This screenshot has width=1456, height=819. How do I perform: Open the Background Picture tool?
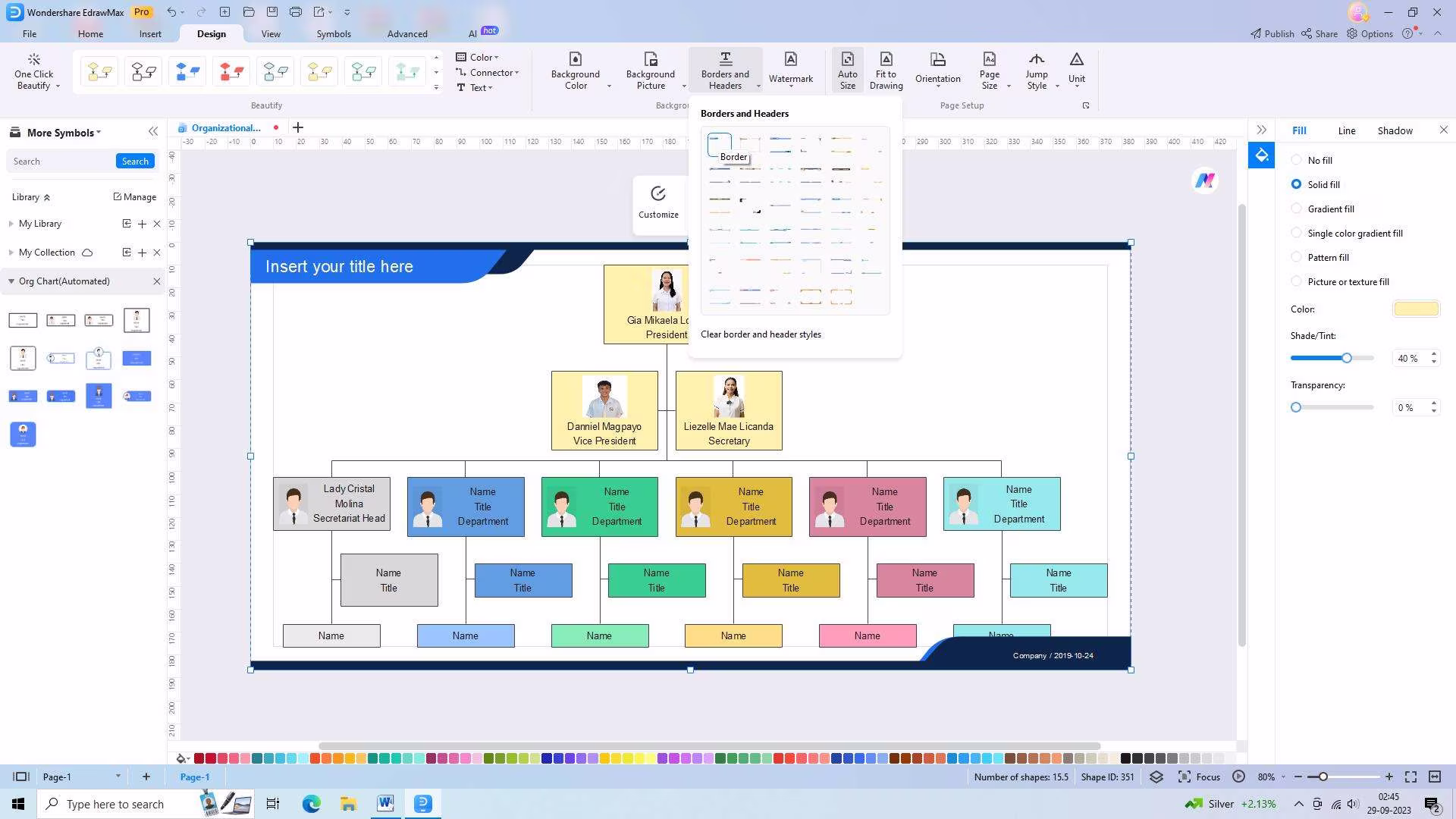pyautogui.click(x=650, y=70)
